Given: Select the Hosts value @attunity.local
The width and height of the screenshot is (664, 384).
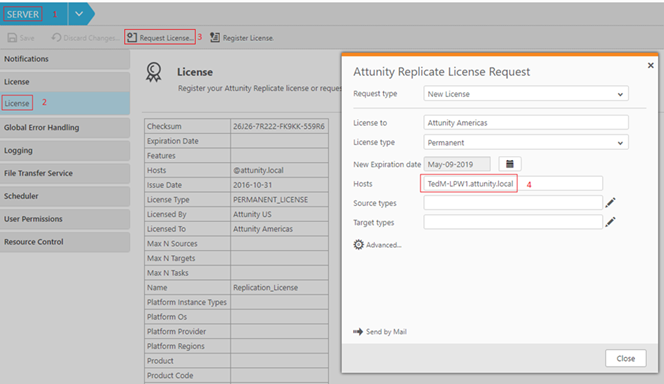Looking at the screenshot, I should [x=258, y=171].
